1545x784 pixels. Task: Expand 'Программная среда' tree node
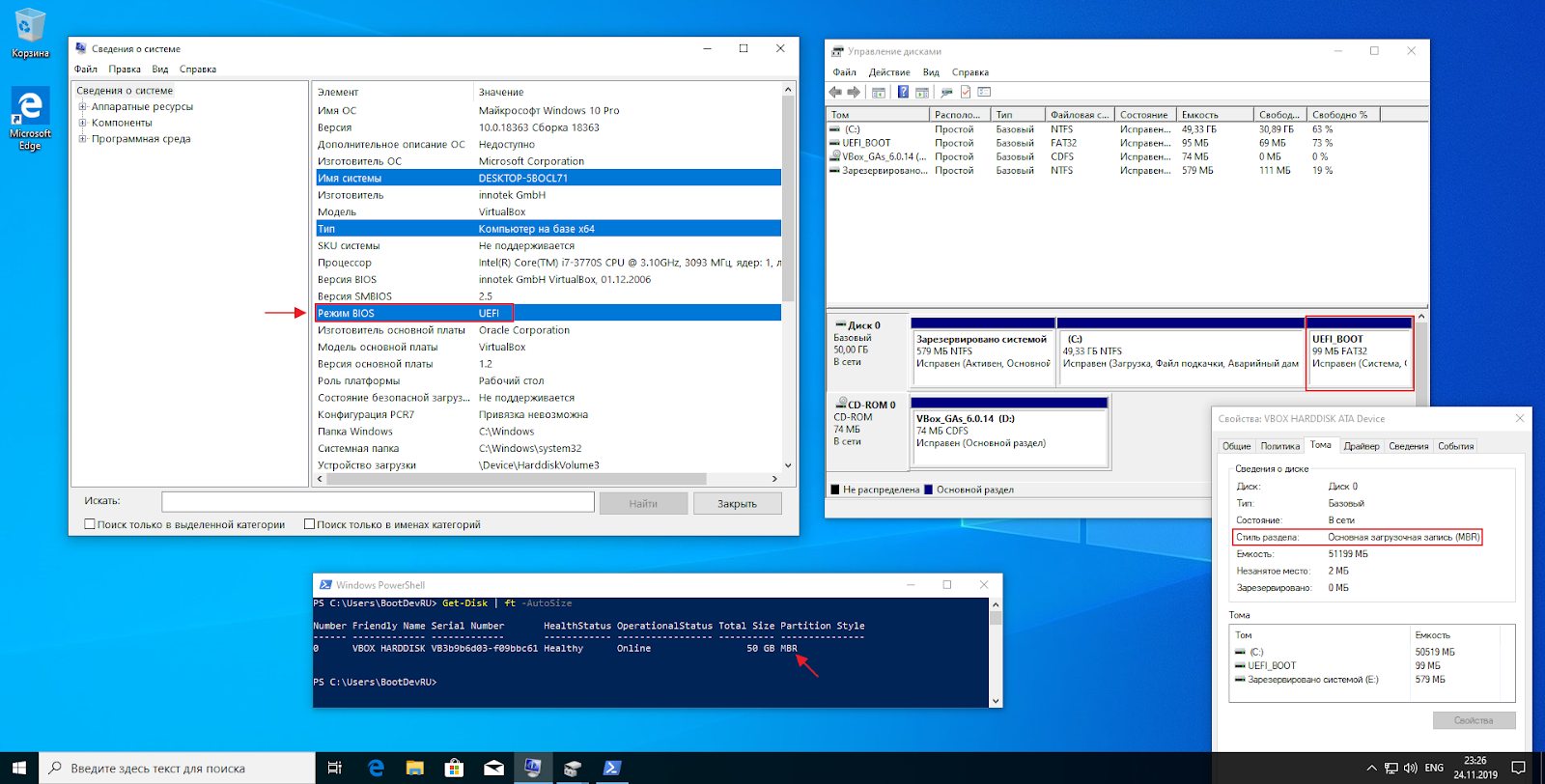point(83,139)
